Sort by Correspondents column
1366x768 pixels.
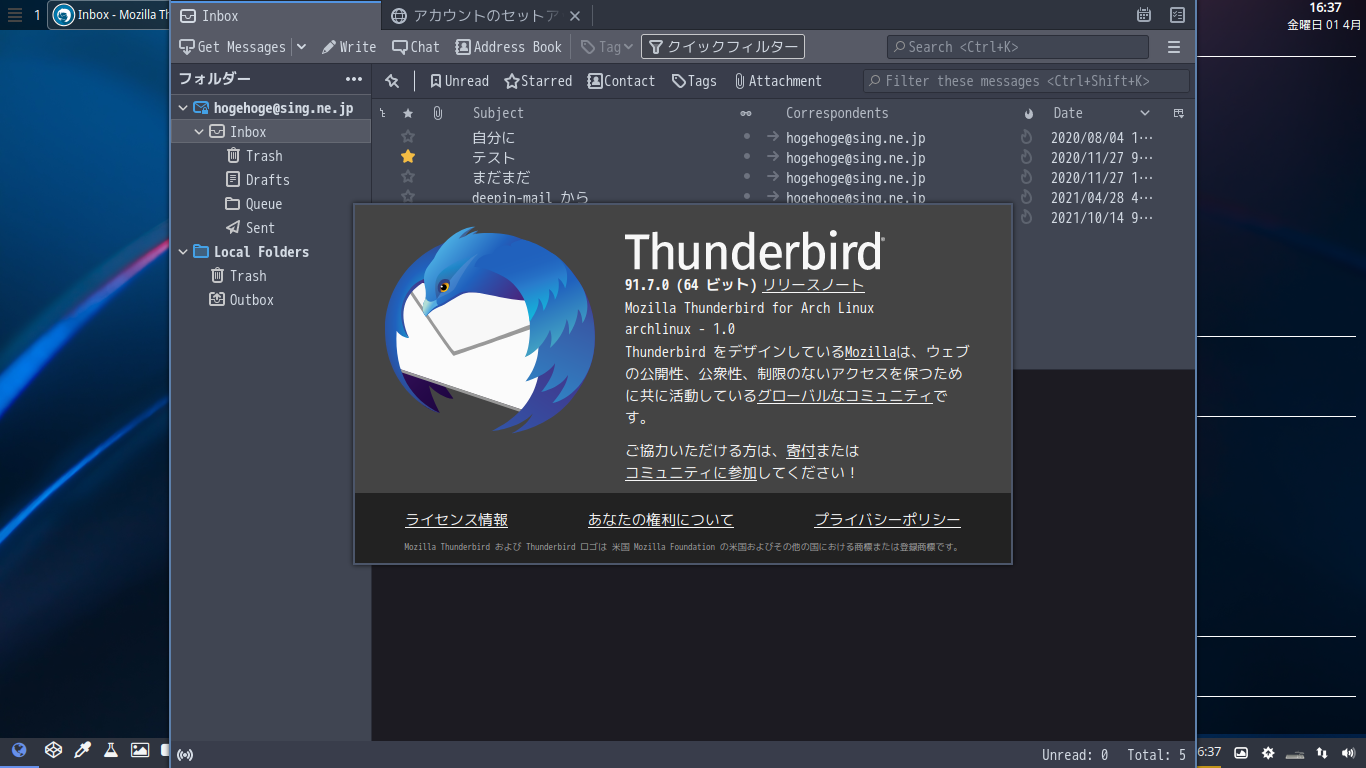837,113
